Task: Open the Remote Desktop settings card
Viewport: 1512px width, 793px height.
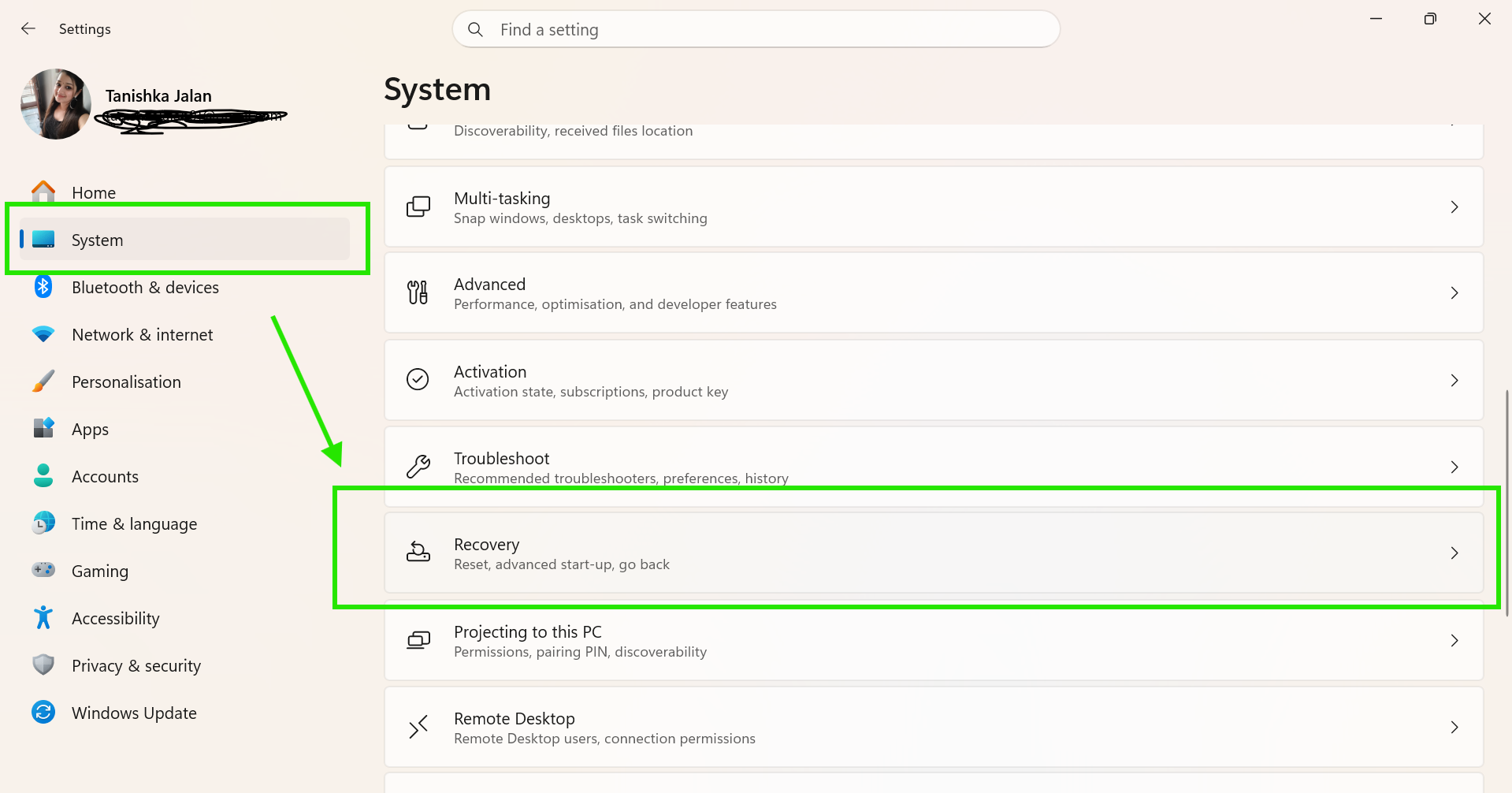Action: click(x=934, y=727)
